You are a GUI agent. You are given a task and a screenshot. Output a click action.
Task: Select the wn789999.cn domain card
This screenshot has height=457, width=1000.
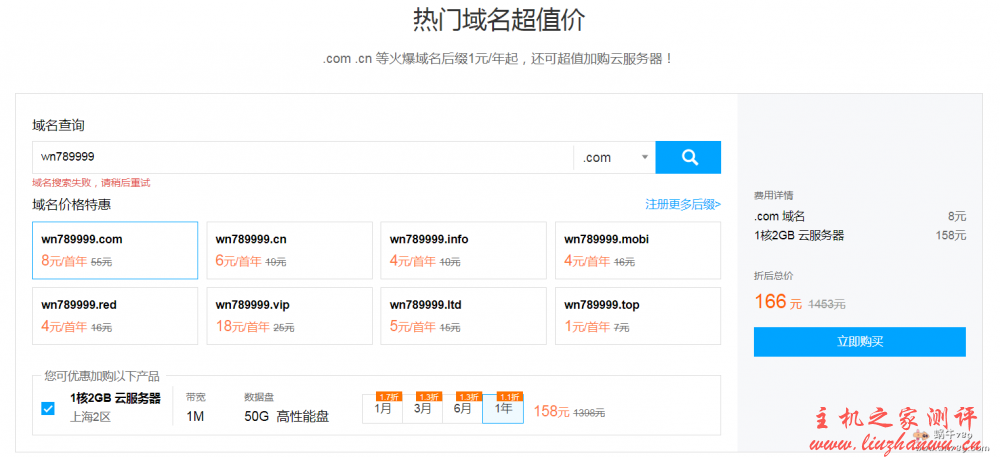click(x=289, y=250)
